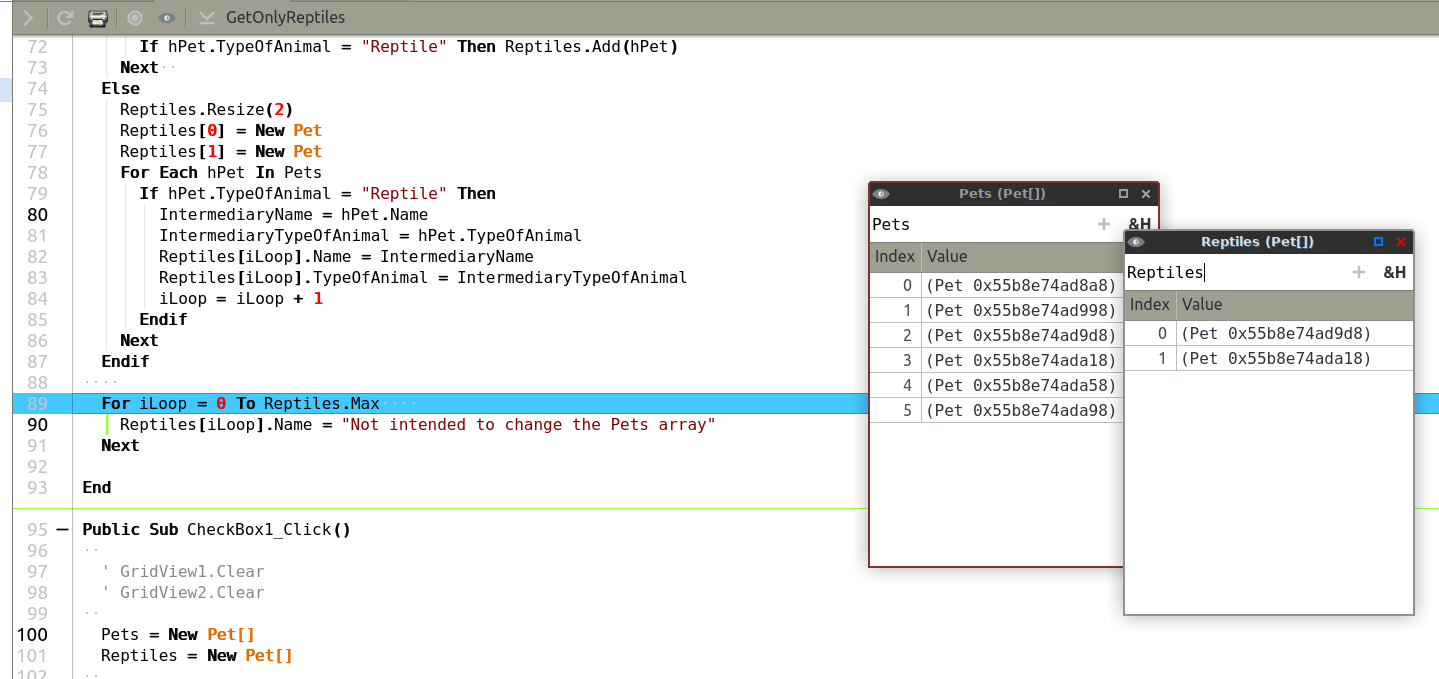Click the plus icon in Reptiles watch window
This screenshot has height=679, width=1439.
[1359, 272]
